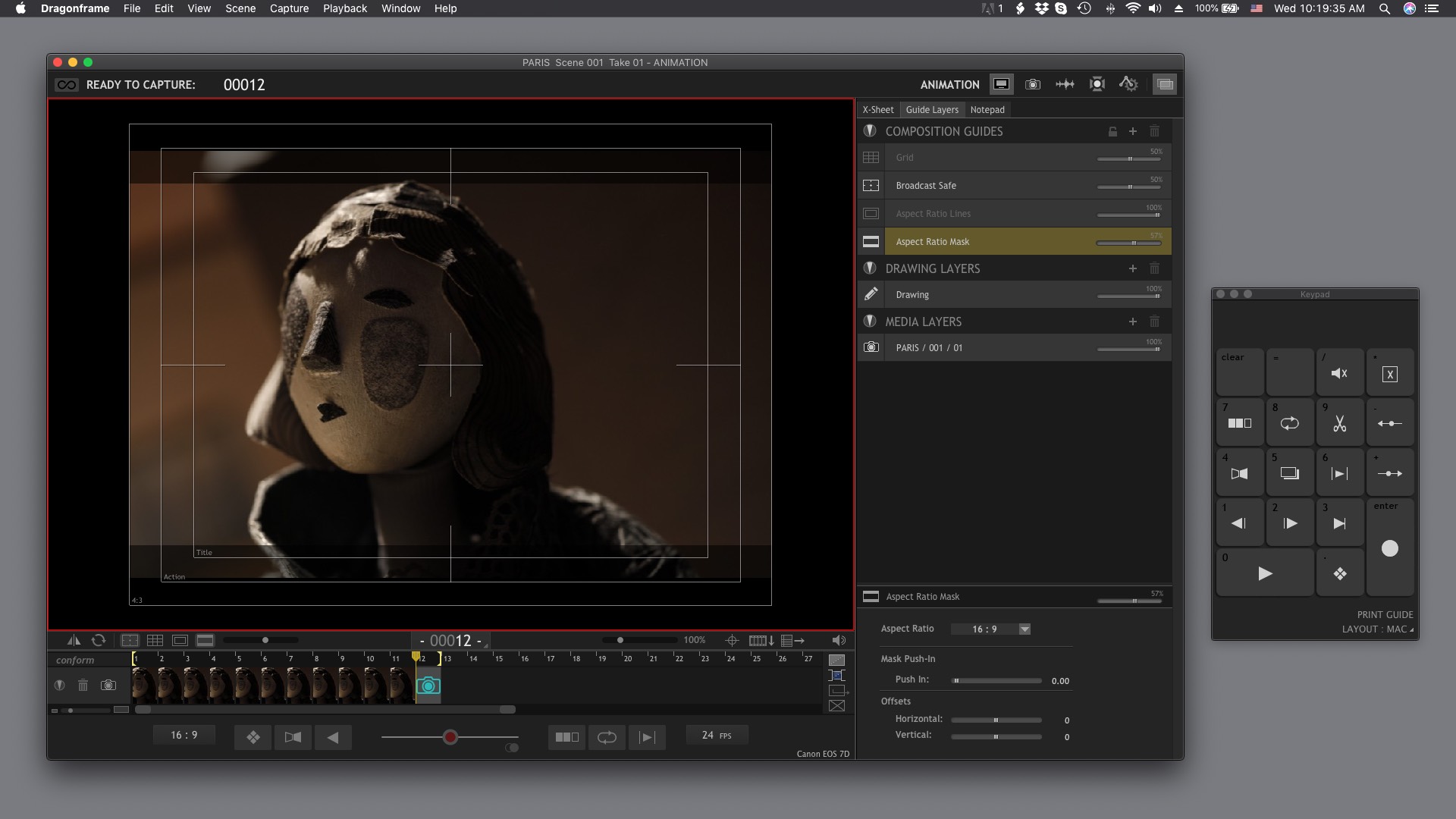Click the timeline camera icon beside trash
Image resolution: width=1456 pixels, height=819 pixels.
108,686
